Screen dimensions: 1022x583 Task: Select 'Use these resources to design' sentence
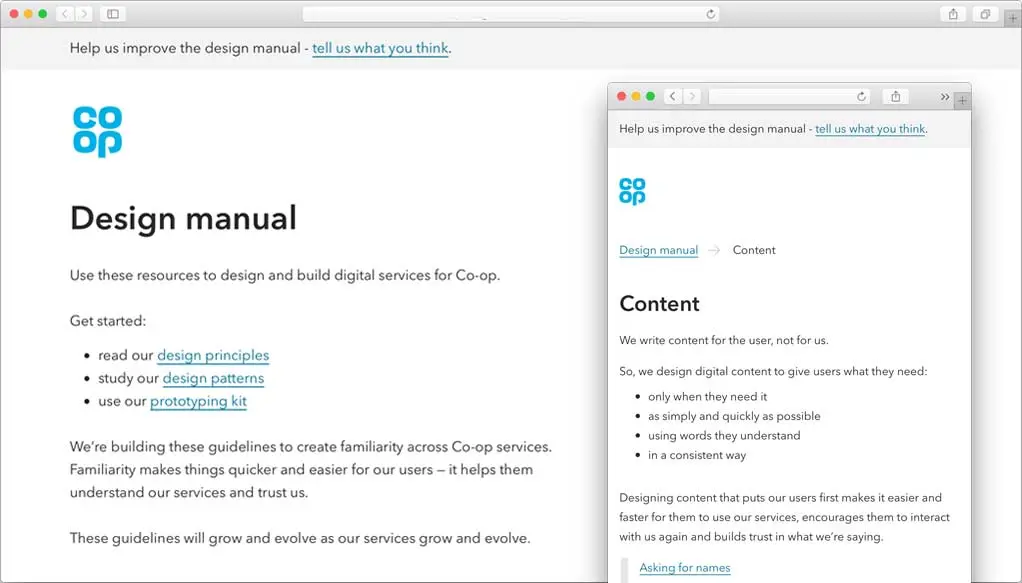tap(285, 275)
